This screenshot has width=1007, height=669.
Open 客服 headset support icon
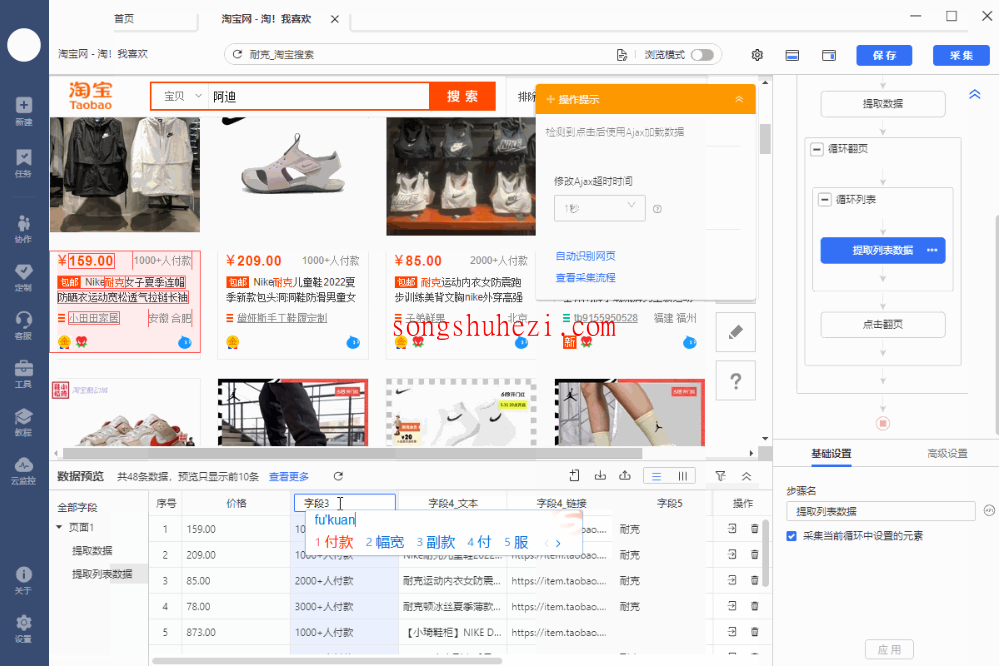(x=24, y=319)
